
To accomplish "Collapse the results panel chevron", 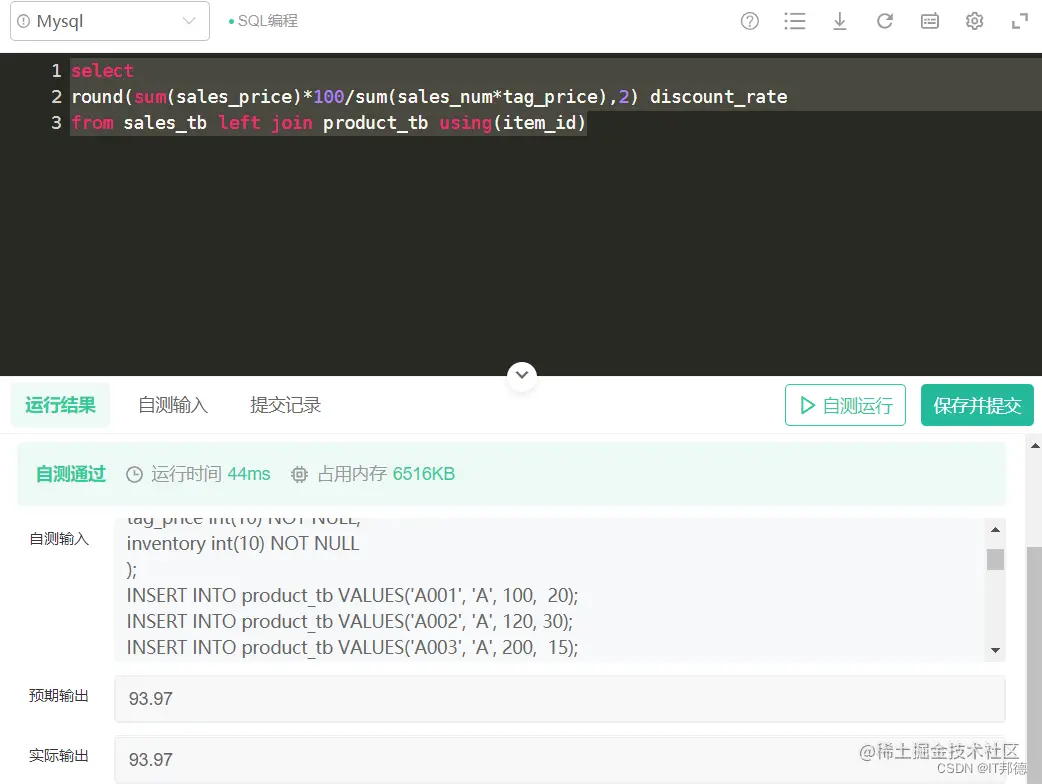I will [x=522, y=375].
